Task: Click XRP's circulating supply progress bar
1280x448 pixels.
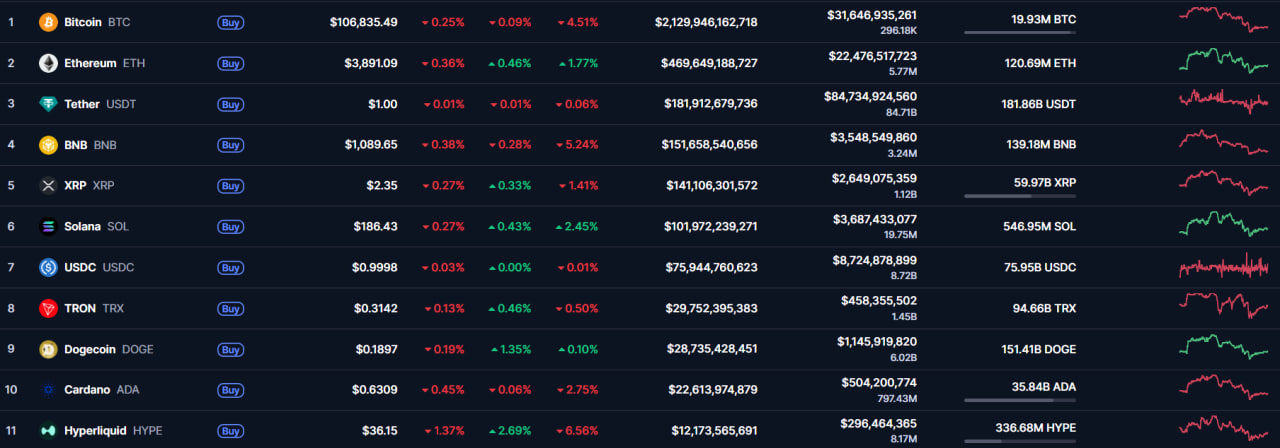Action: 1020,196
